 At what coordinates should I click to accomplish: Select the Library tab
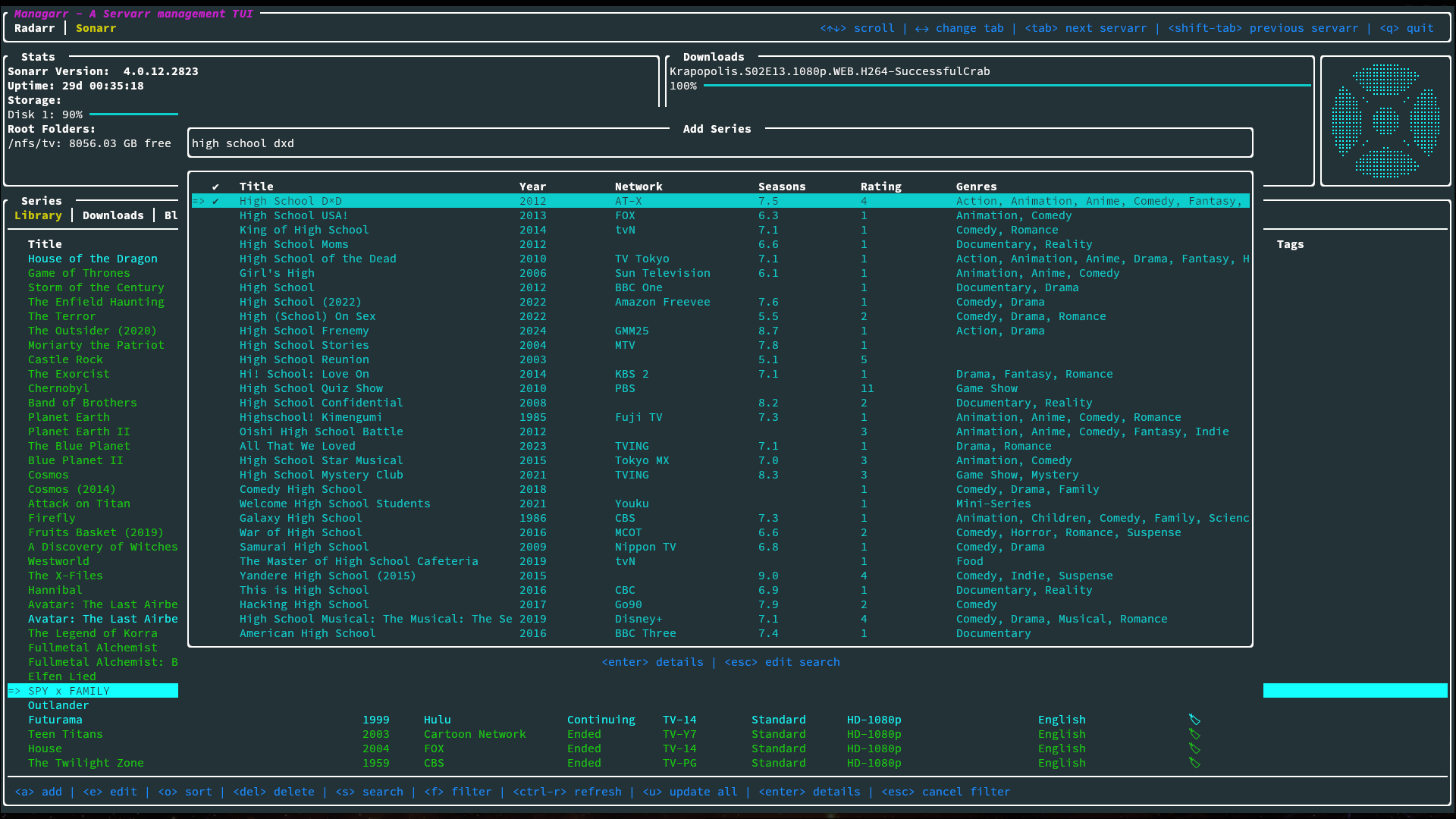click(x=38, y=215)
